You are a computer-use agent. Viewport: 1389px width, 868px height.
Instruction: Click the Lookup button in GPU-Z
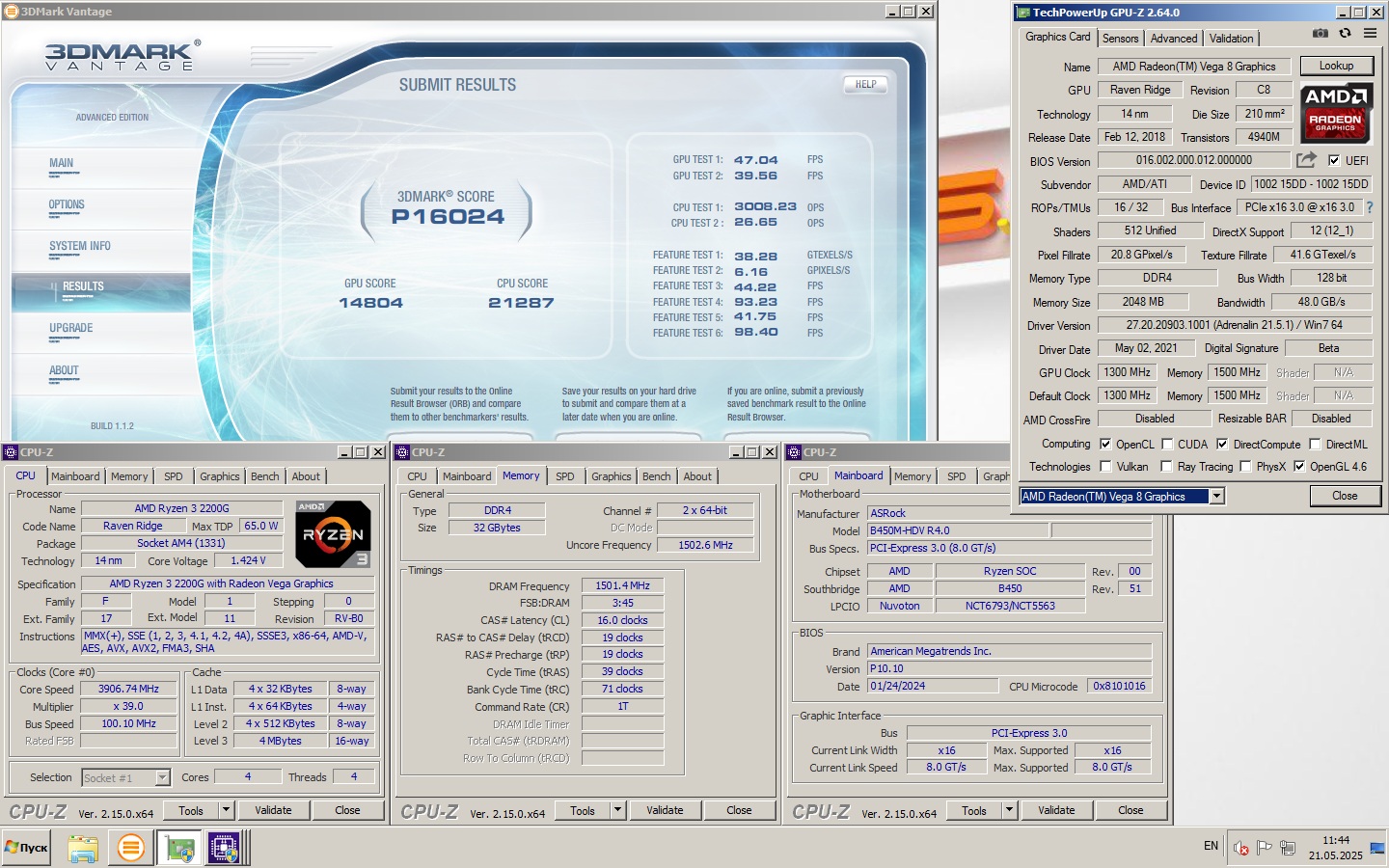tap(1336, 66)
